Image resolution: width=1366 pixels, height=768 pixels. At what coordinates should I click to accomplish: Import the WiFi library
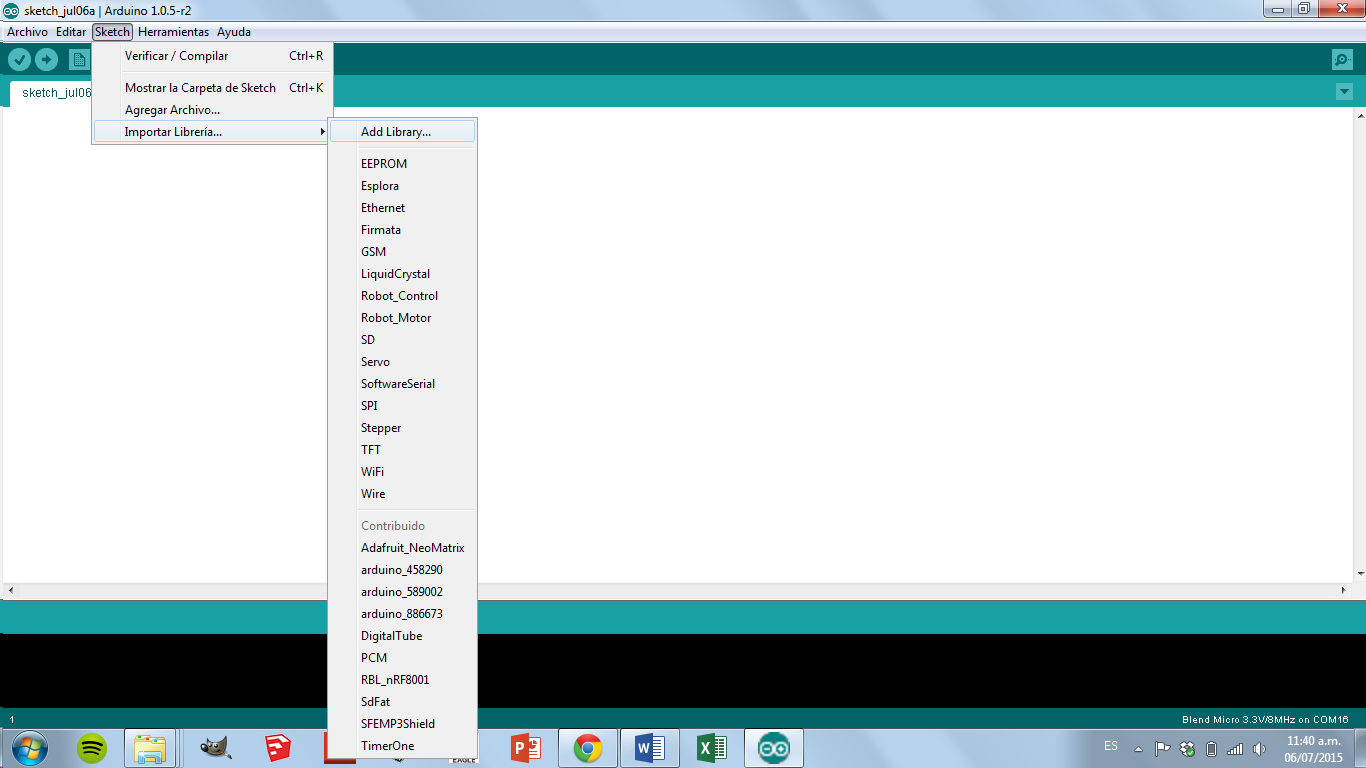403,472
